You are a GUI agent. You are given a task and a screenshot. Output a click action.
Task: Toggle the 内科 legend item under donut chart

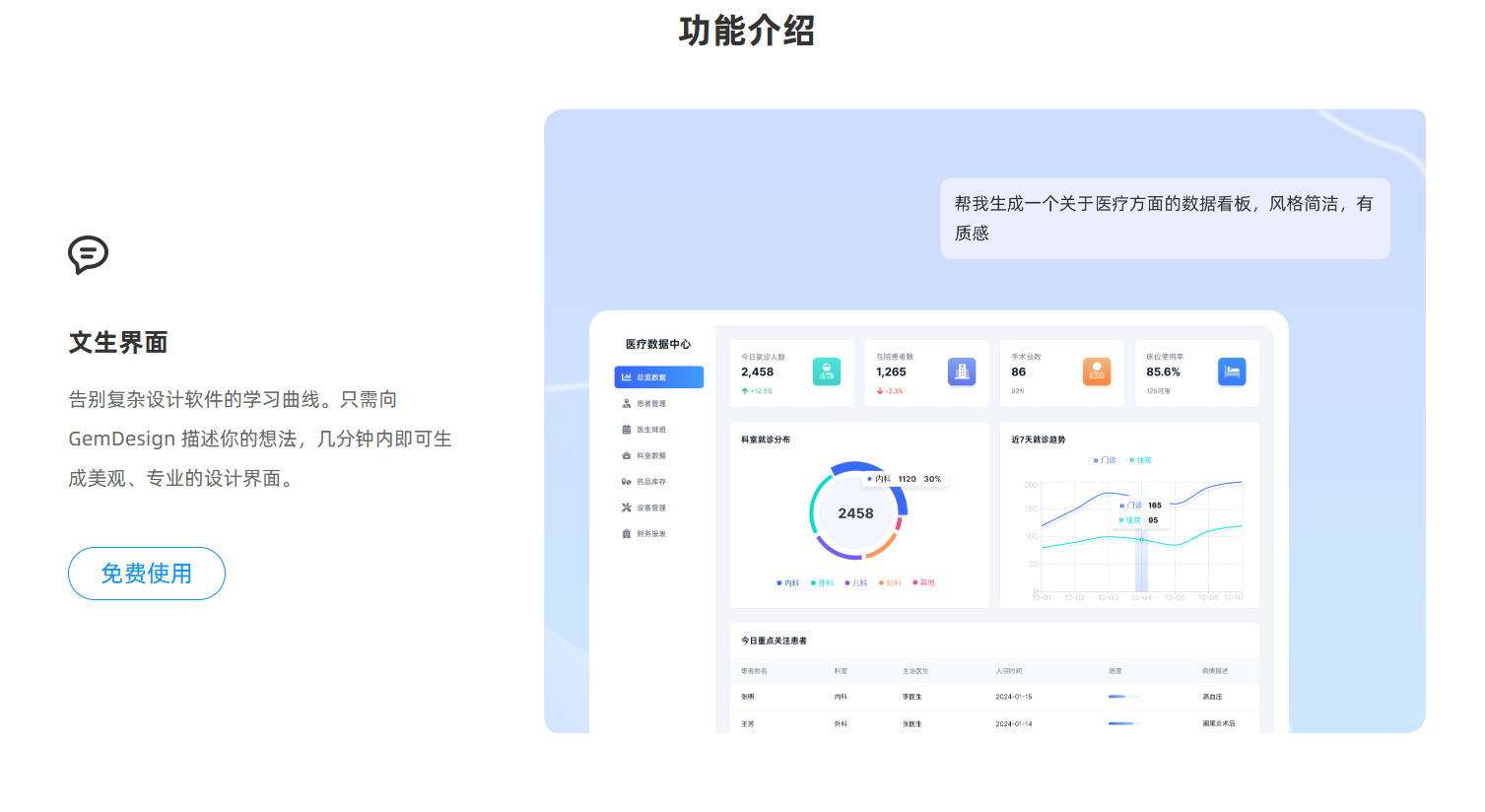click(788, 583)
